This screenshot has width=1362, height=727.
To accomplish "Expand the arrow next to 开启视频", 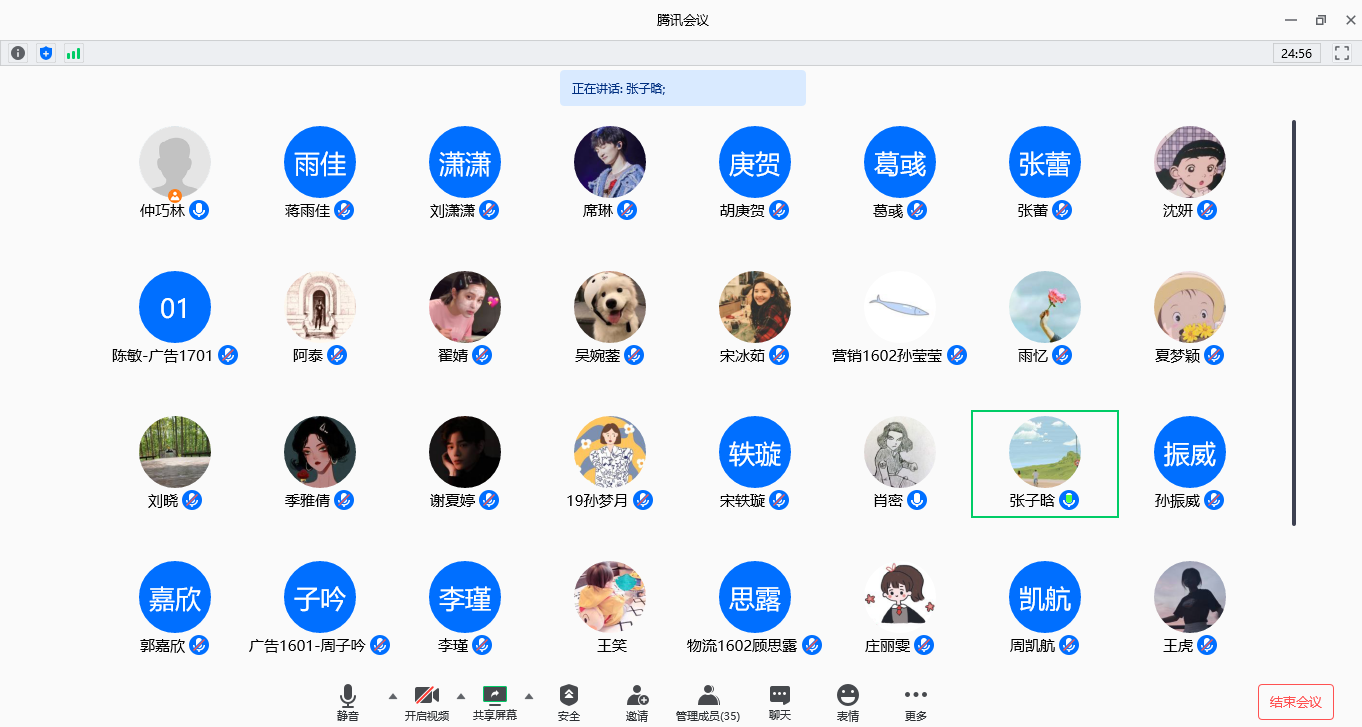I will pyautogui.click(x=461, y=696).
